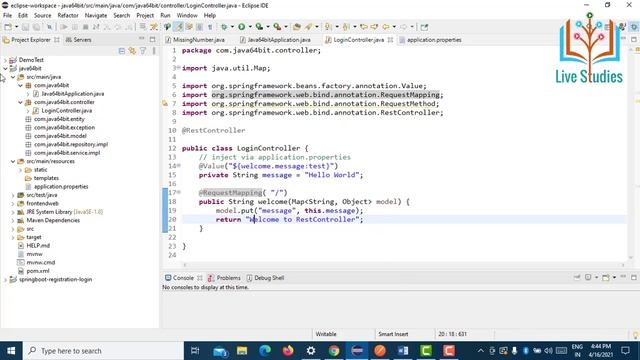The height and width of the screenshot is (360, 640).
Task: Maximize the Project Explorer panel
Action: click(152, 39)
